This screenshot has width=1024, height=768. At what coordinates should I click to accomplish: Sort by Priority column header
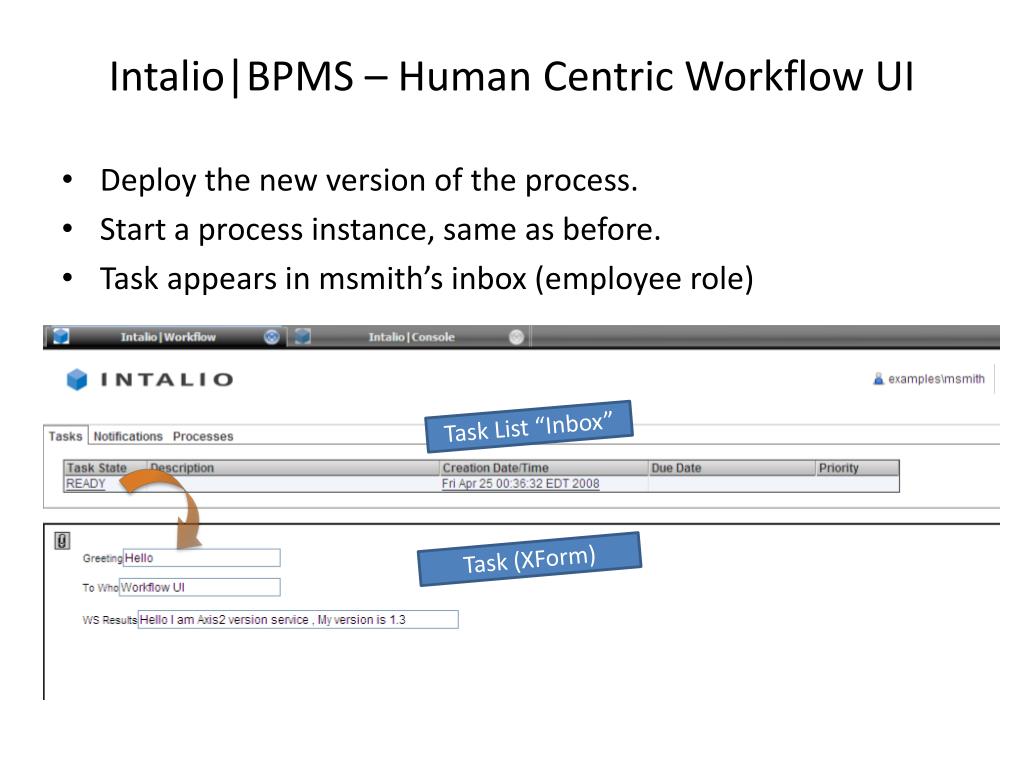[x=857, y=468]
